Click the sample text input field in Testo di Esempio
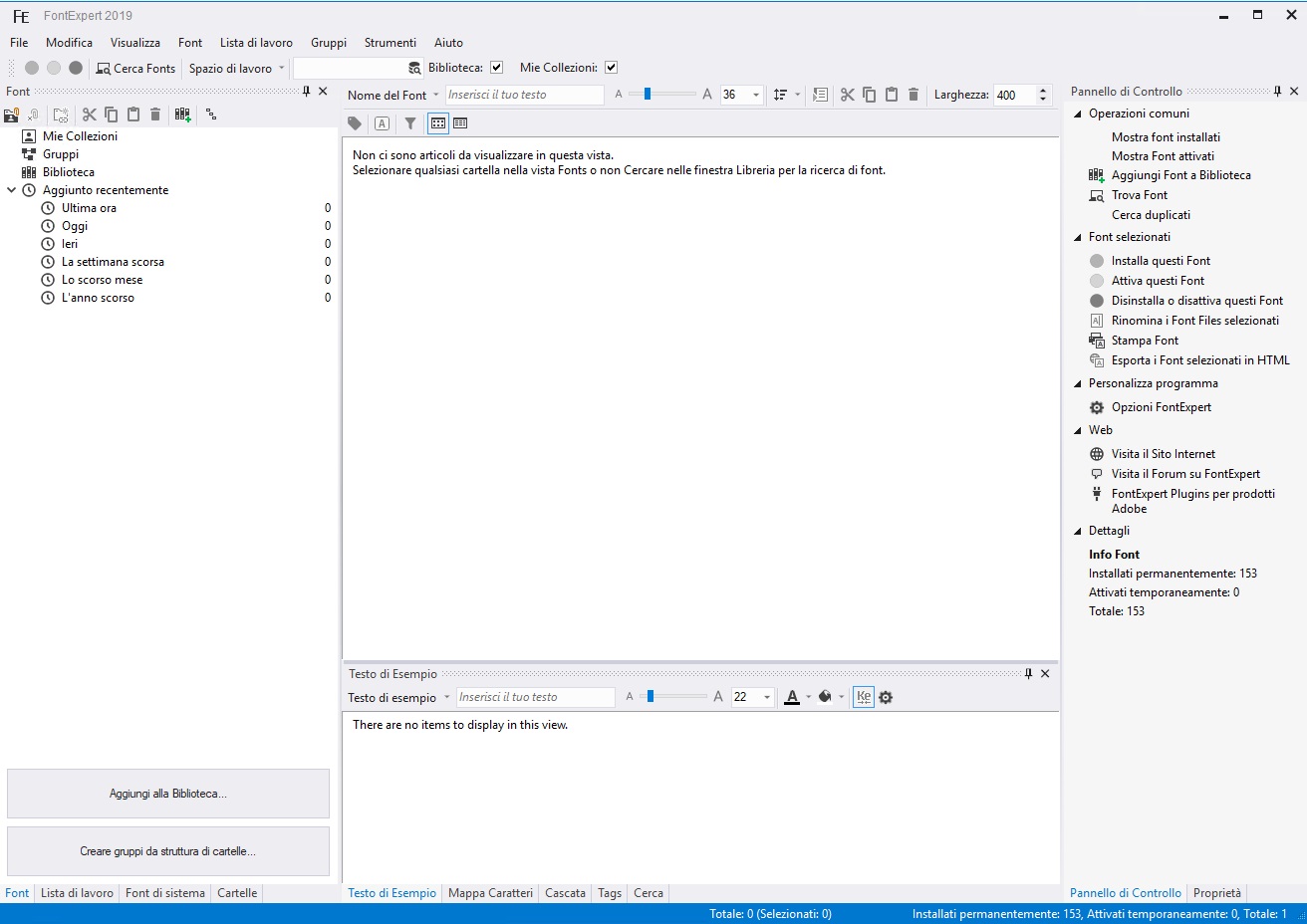Screen dimensions: 1307x924 (535, 697)
